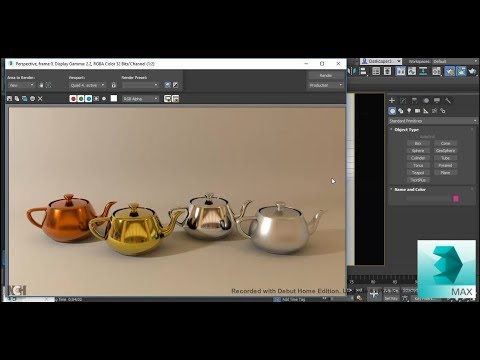Viewport: 480px width, 360px height.
Task: Click the Sphere primitive button
Action: click(x=418, y=151)
